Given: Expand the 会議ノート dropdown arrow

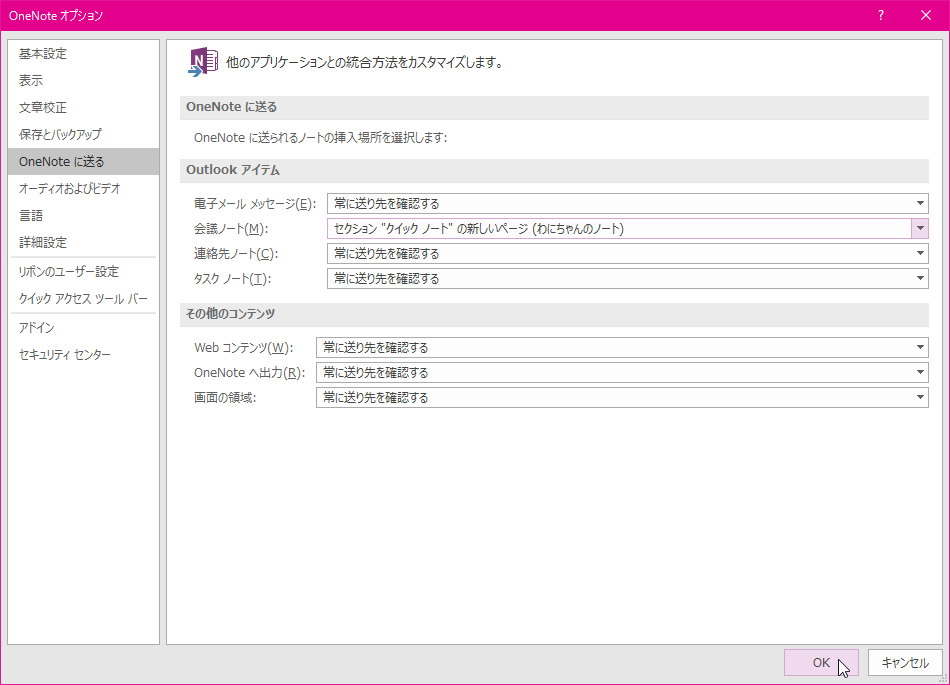Looking at the screenshot, I should [920, 228].
